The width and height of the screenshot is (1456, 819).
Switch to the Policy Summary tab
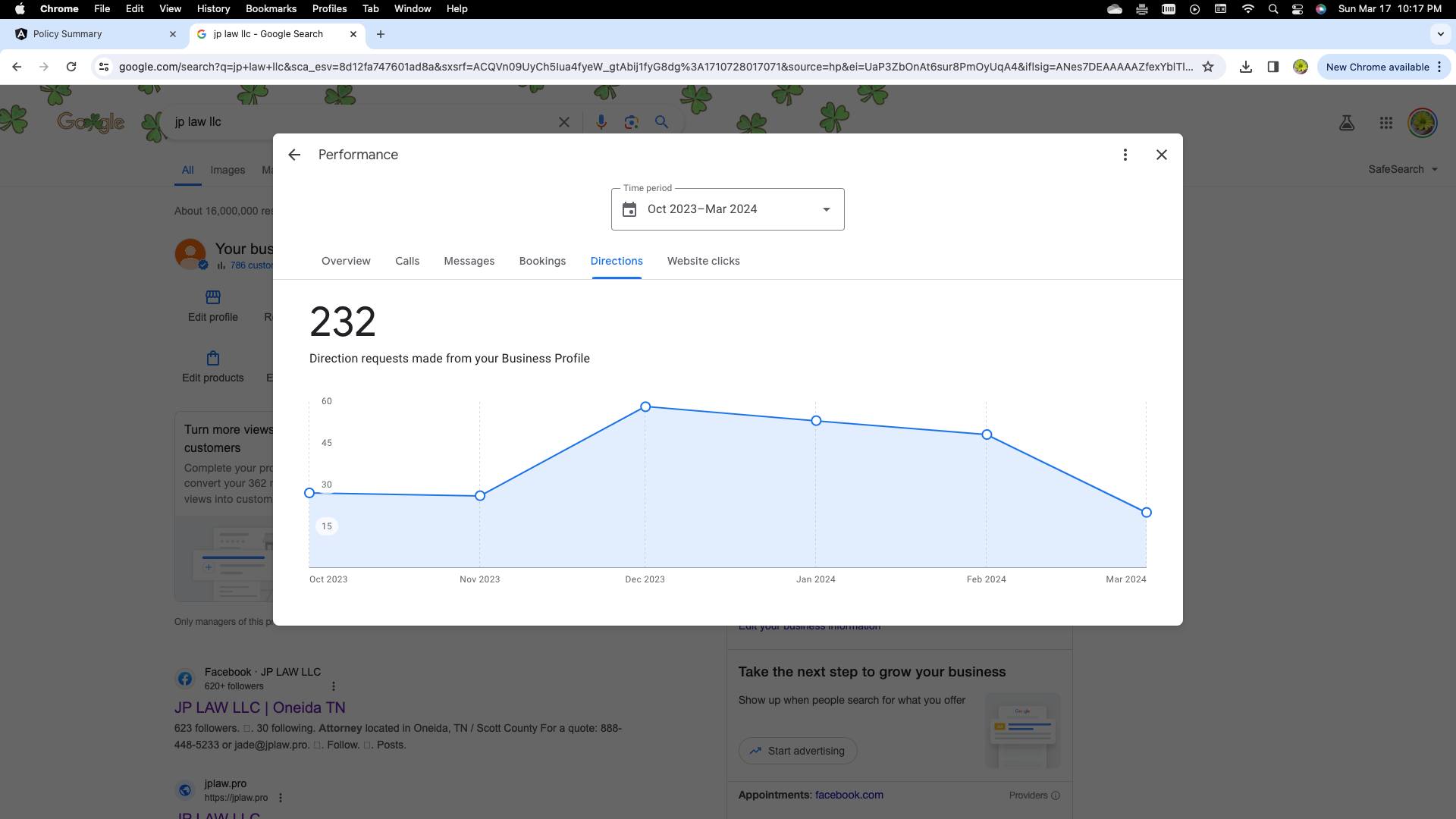(96, 34)
